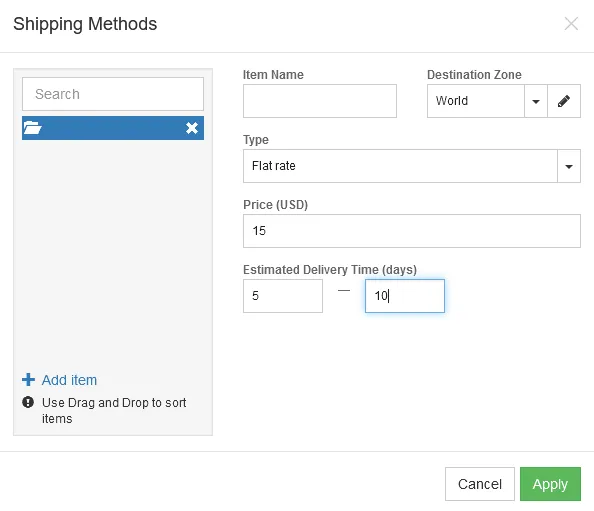
Task: Click the Price (USD) field showing 15
Action: pos(412,231)
